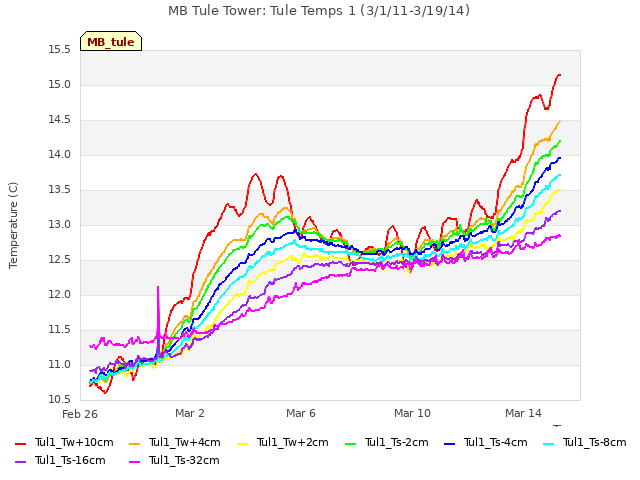The image size is (640, 480).
Task: Toggle the Tul1_Ts-8cm legend entry
Action: pyautogui.click(x=584, y=442)
